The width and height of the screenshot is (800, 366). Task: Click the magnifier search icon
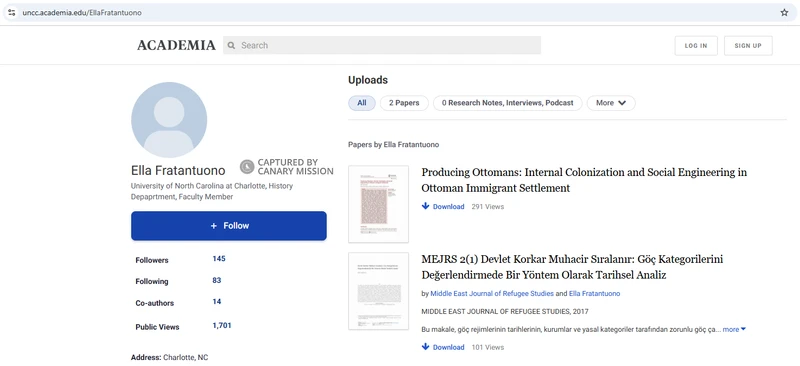(x=231, y=45)
